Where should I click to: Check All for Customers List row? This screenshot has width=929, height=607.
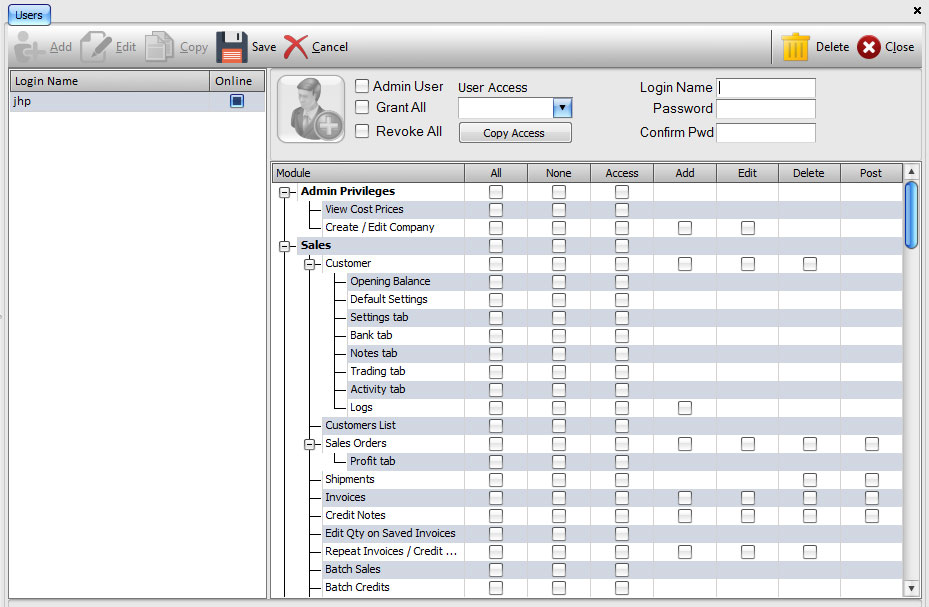(496, 426)
